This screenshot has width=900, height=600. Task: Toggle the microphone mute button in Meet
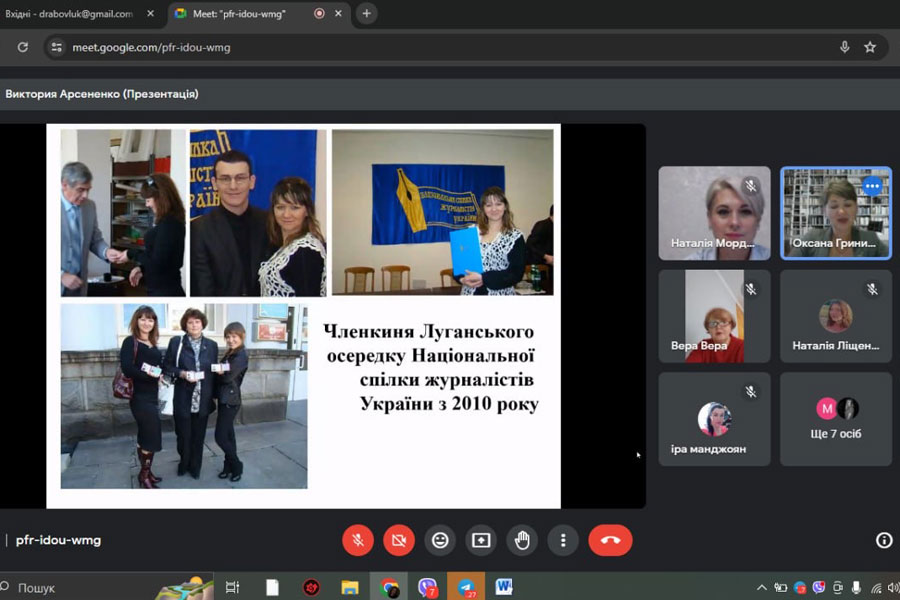click(x=358, y=540)
